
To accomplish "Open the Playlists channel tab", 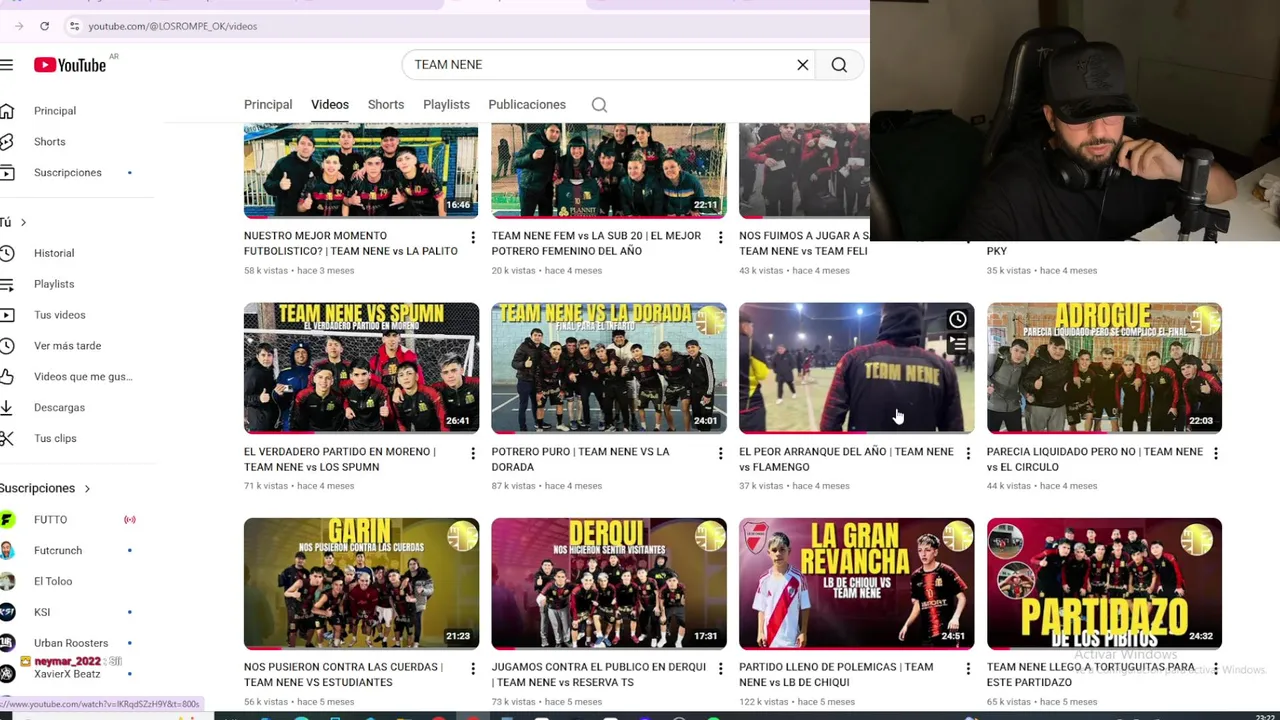I will [x=446, y=105].
